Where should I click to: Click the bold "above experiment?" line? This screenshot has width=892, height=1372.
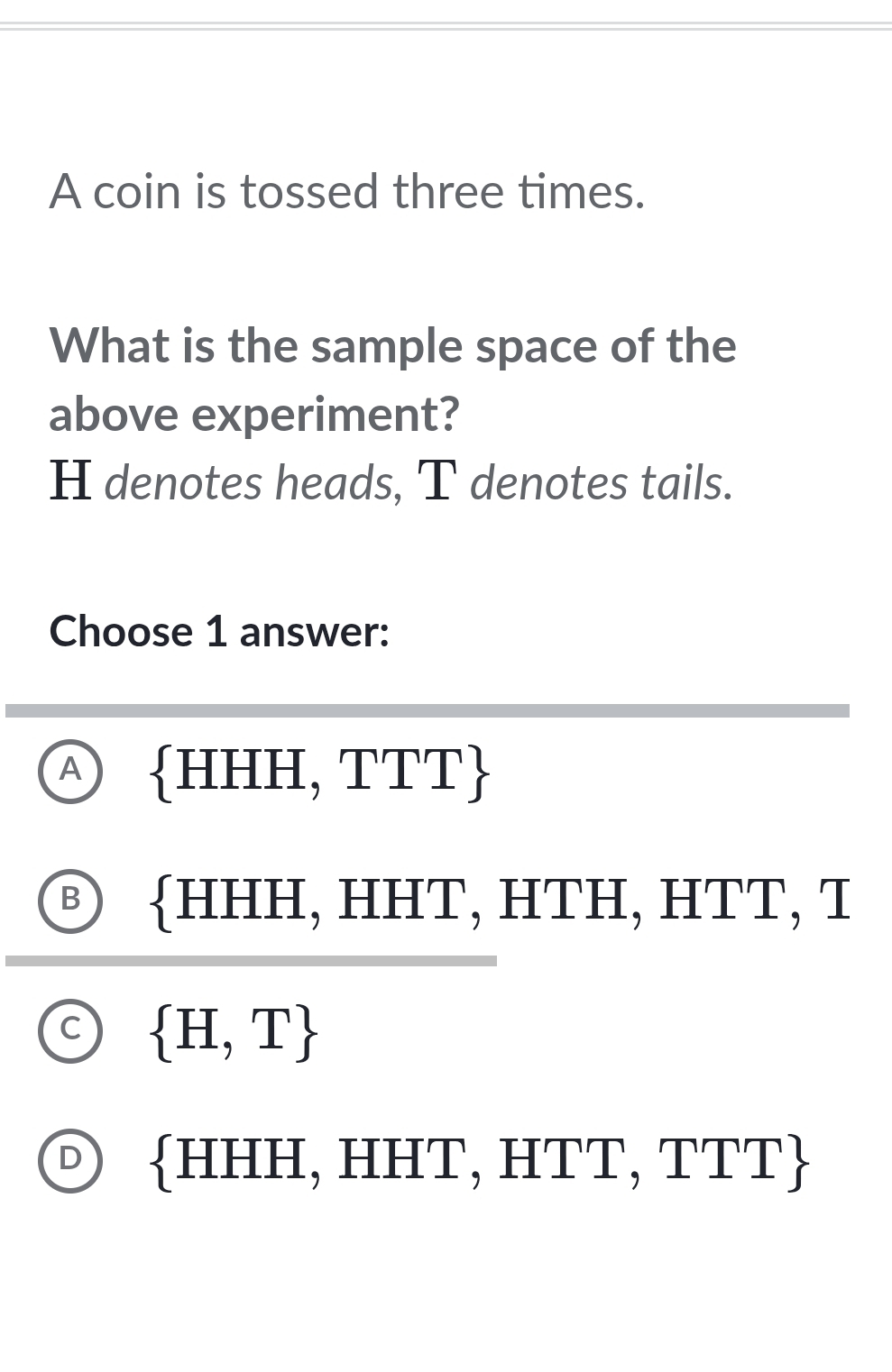[x=254, y=415]
